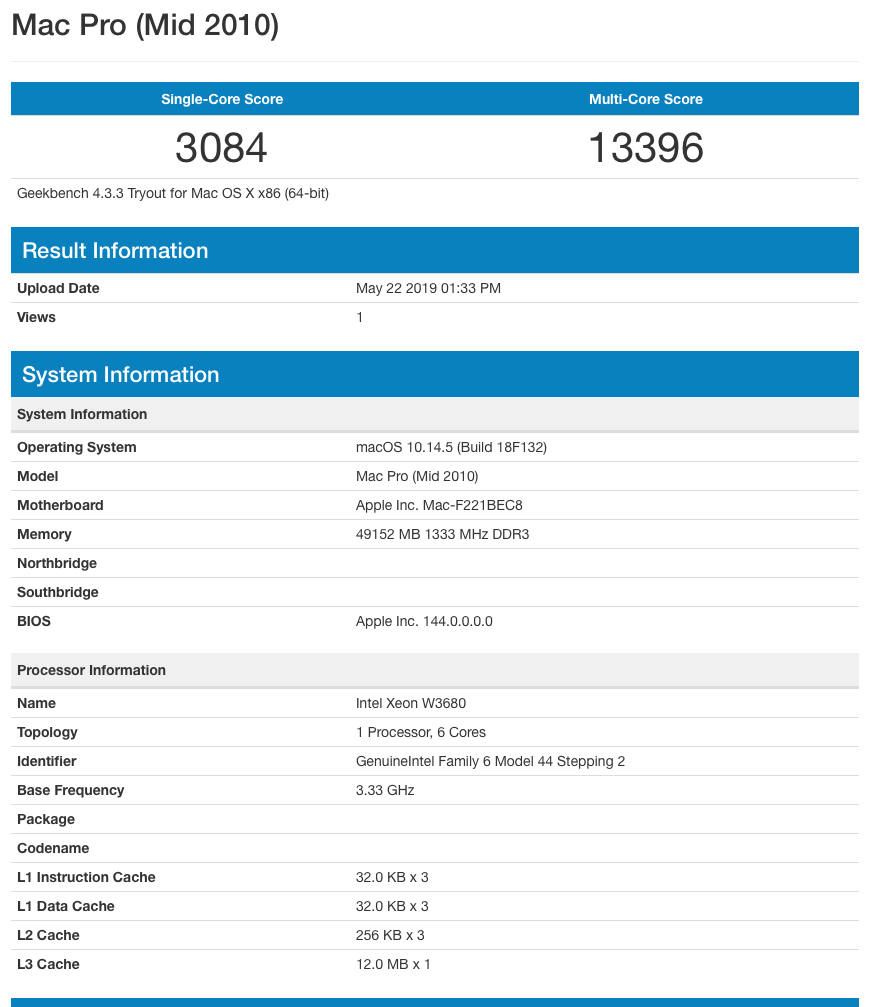
Task: Click the Motherboard row label
Action: coord(60,505)
